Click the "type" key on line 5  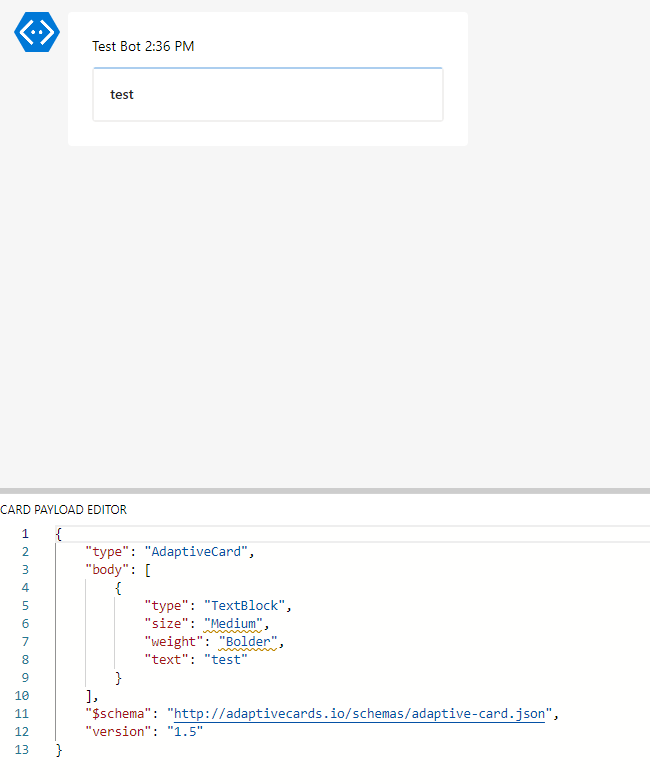coord(166,606)
